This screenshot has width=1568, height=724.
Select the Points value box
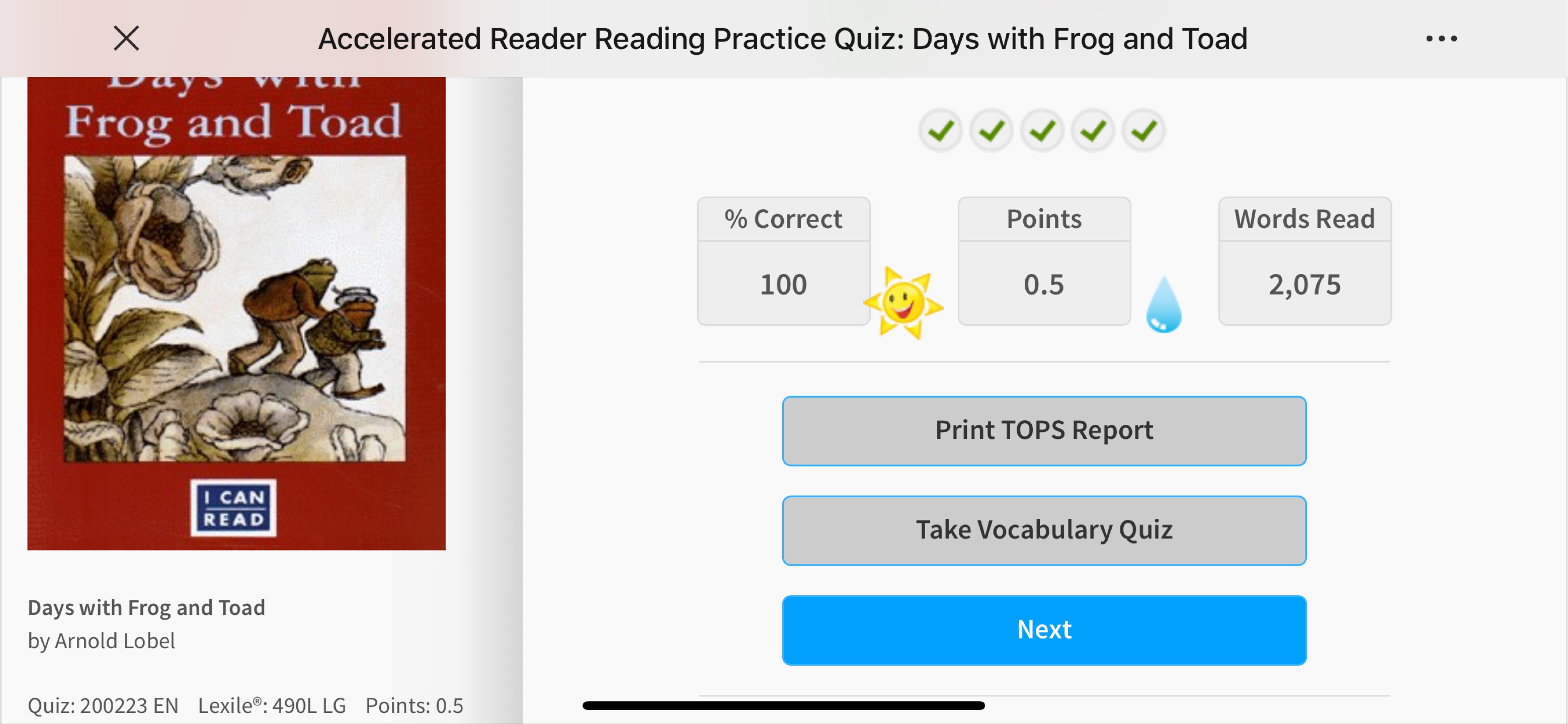point(1044,261)
